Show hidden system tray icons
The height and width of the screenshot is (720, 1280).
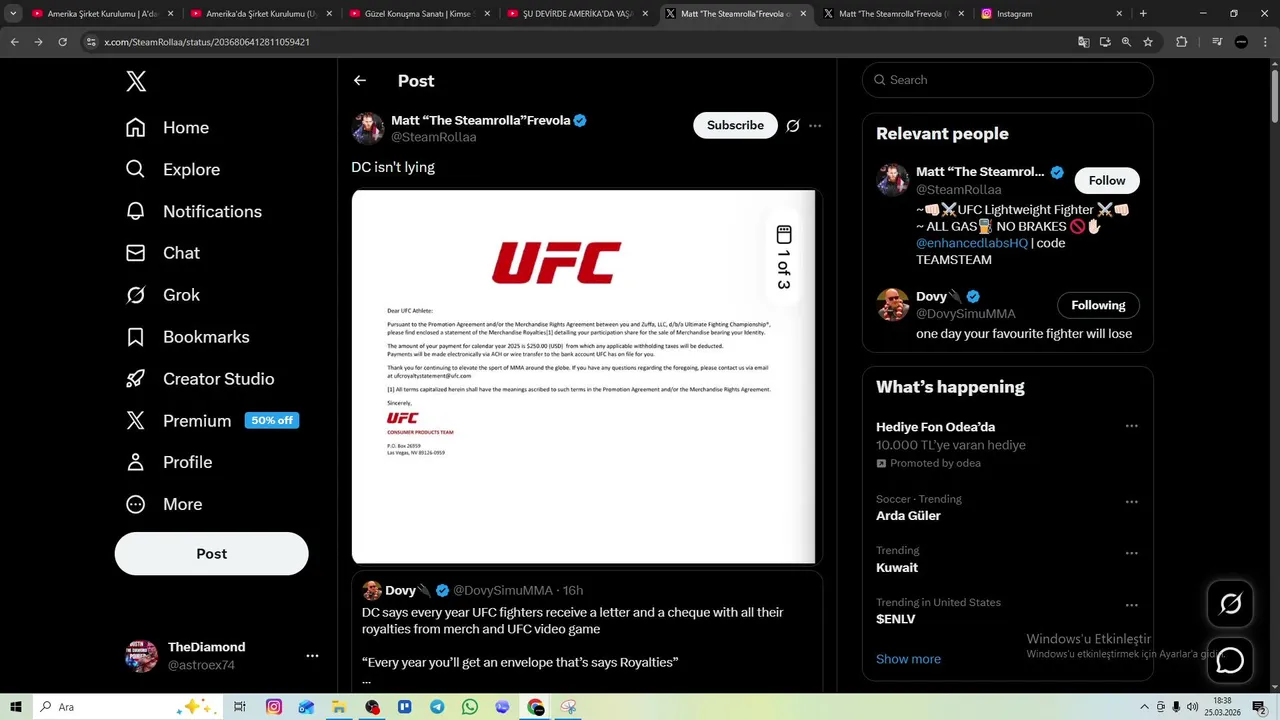pos(1145,707)
